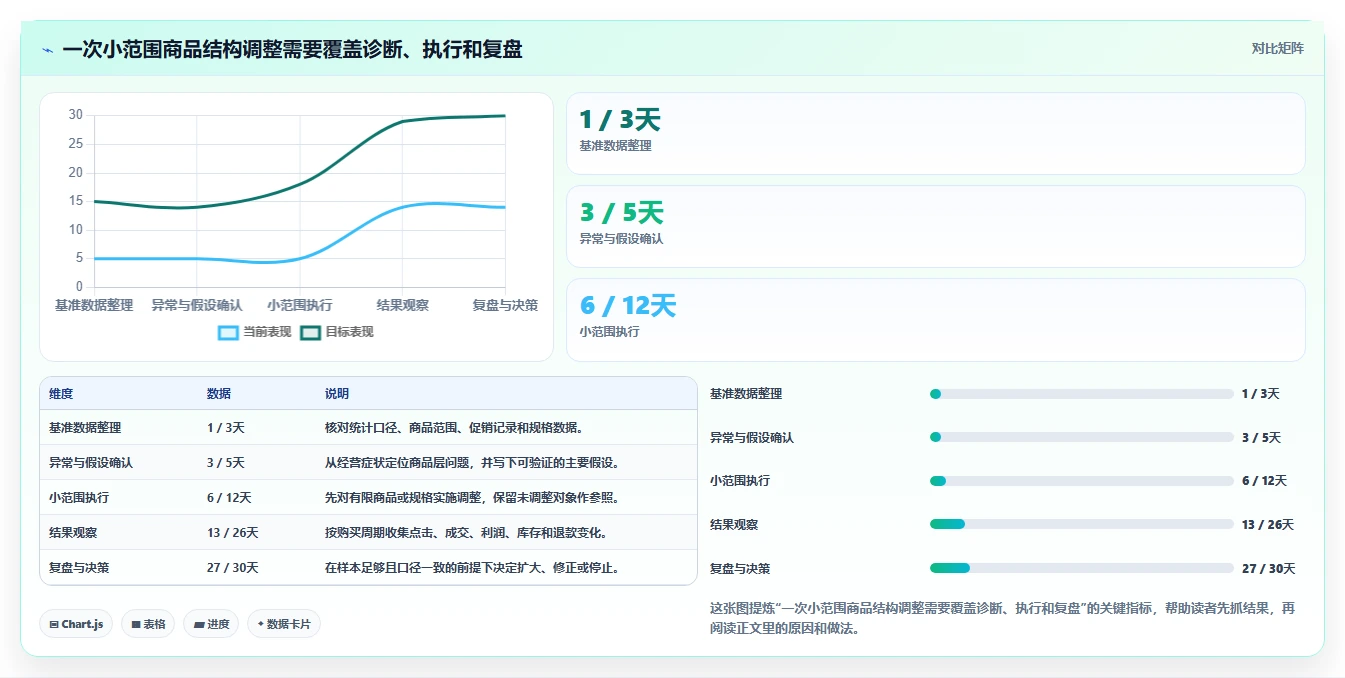The height and width of the screenshot is (678, 1345).
Task: Click the 复盘与决策 chart axis label
Action: click(x=505, y=305)
